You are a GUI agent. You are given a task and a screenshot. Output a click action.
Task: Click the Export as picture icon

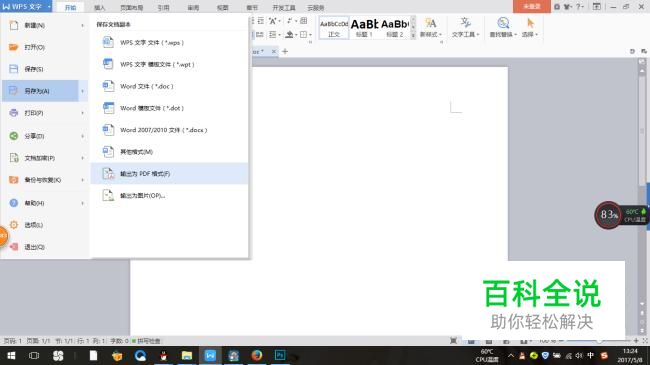[108, 195]
